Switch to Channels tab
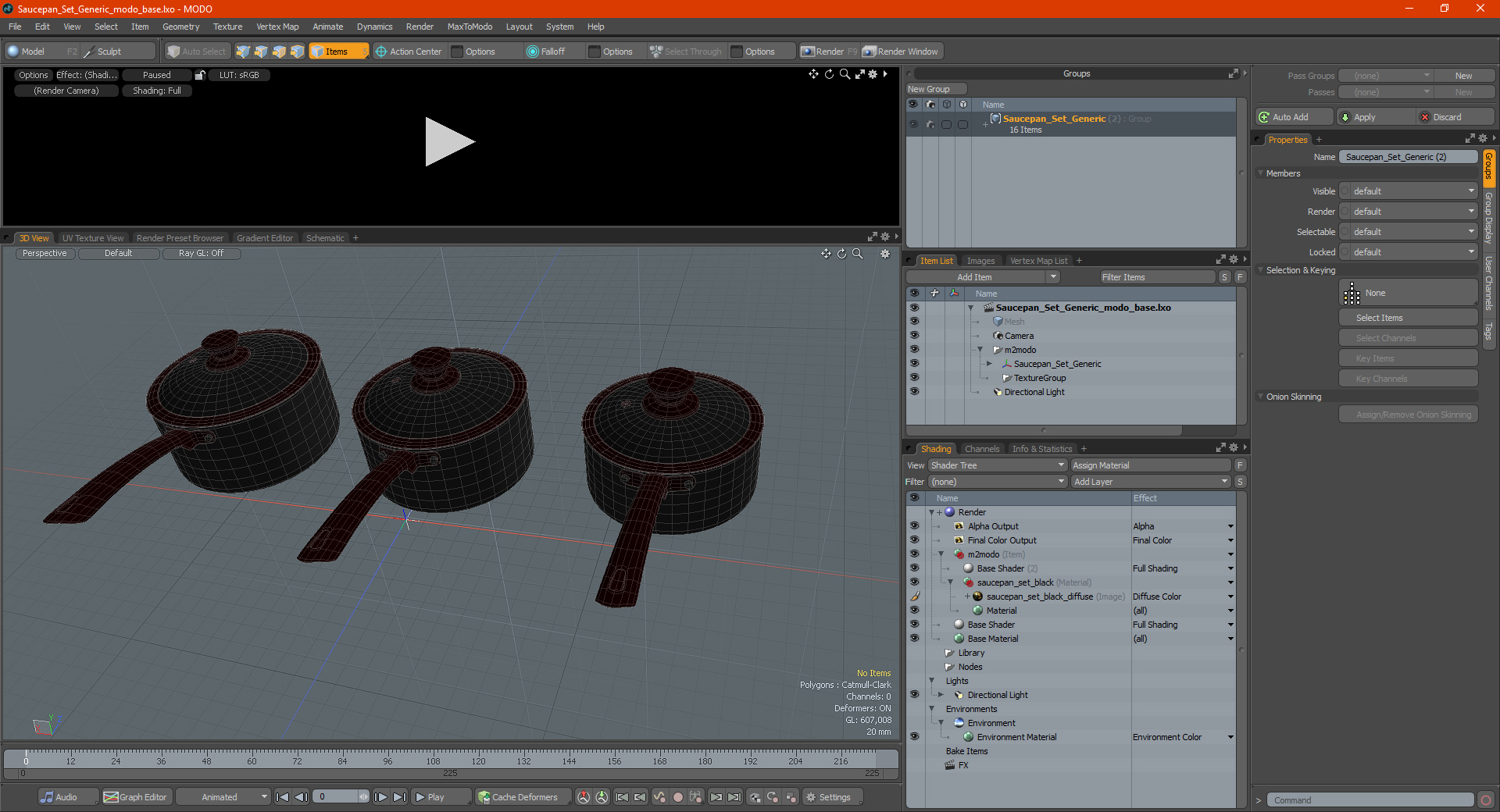 coord(982,449)
